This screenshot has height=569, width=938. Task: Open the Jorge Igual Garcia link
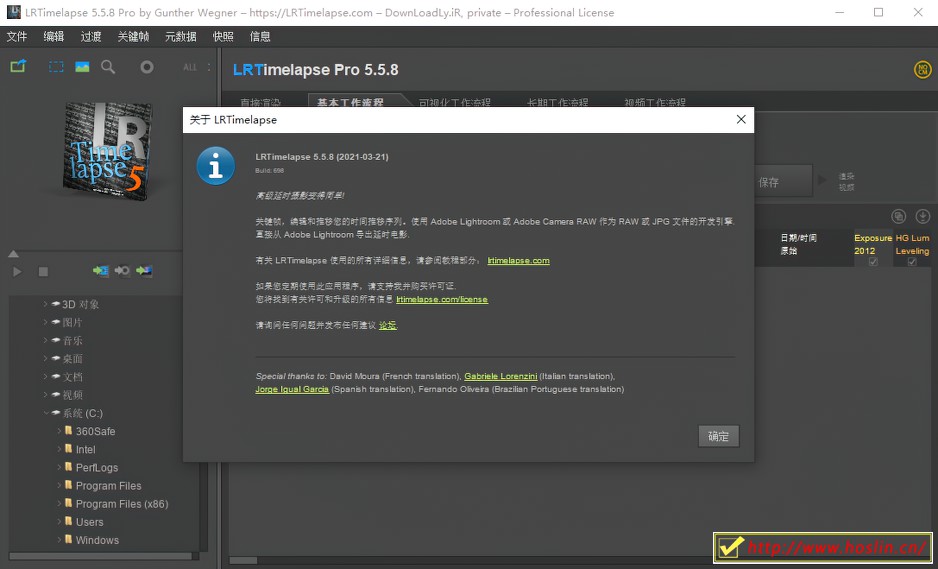(292, 389)
